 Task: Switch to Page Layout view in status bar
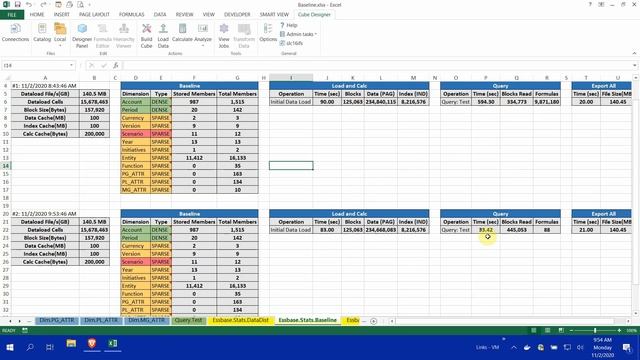[x=547, y=330]
